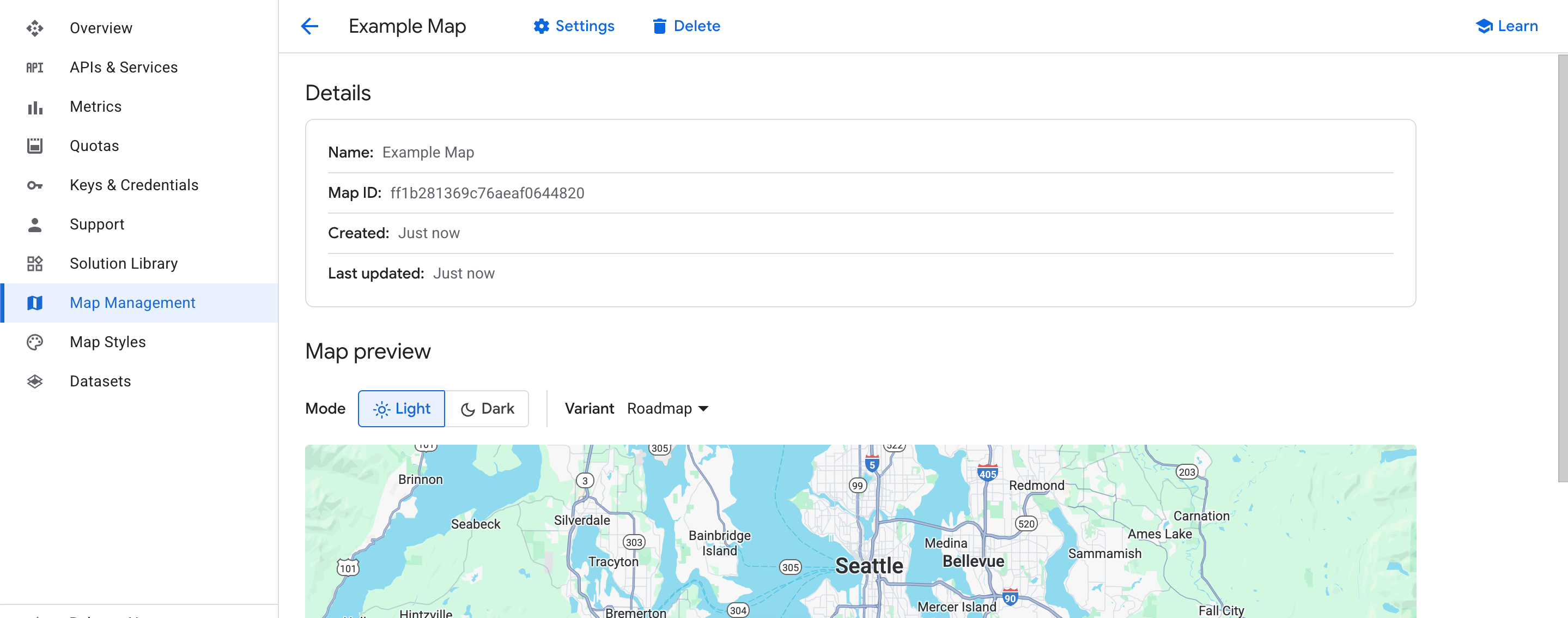The height and width of the screenshot is (618, 1568).
Task: Open the Variant Roadmap dropdown
Action: (668, 409)
